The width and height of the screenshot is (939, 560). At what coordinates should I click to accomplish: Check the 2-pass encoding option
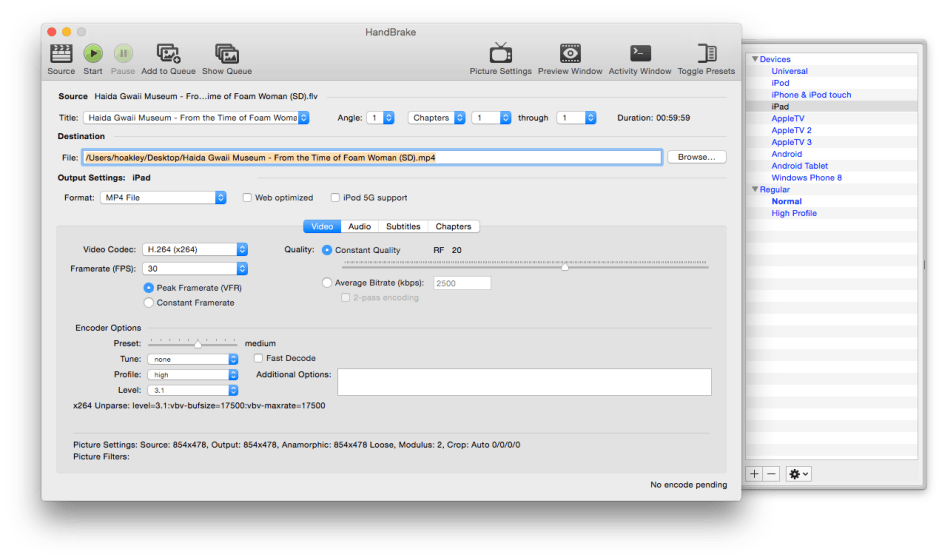(345, 298)
